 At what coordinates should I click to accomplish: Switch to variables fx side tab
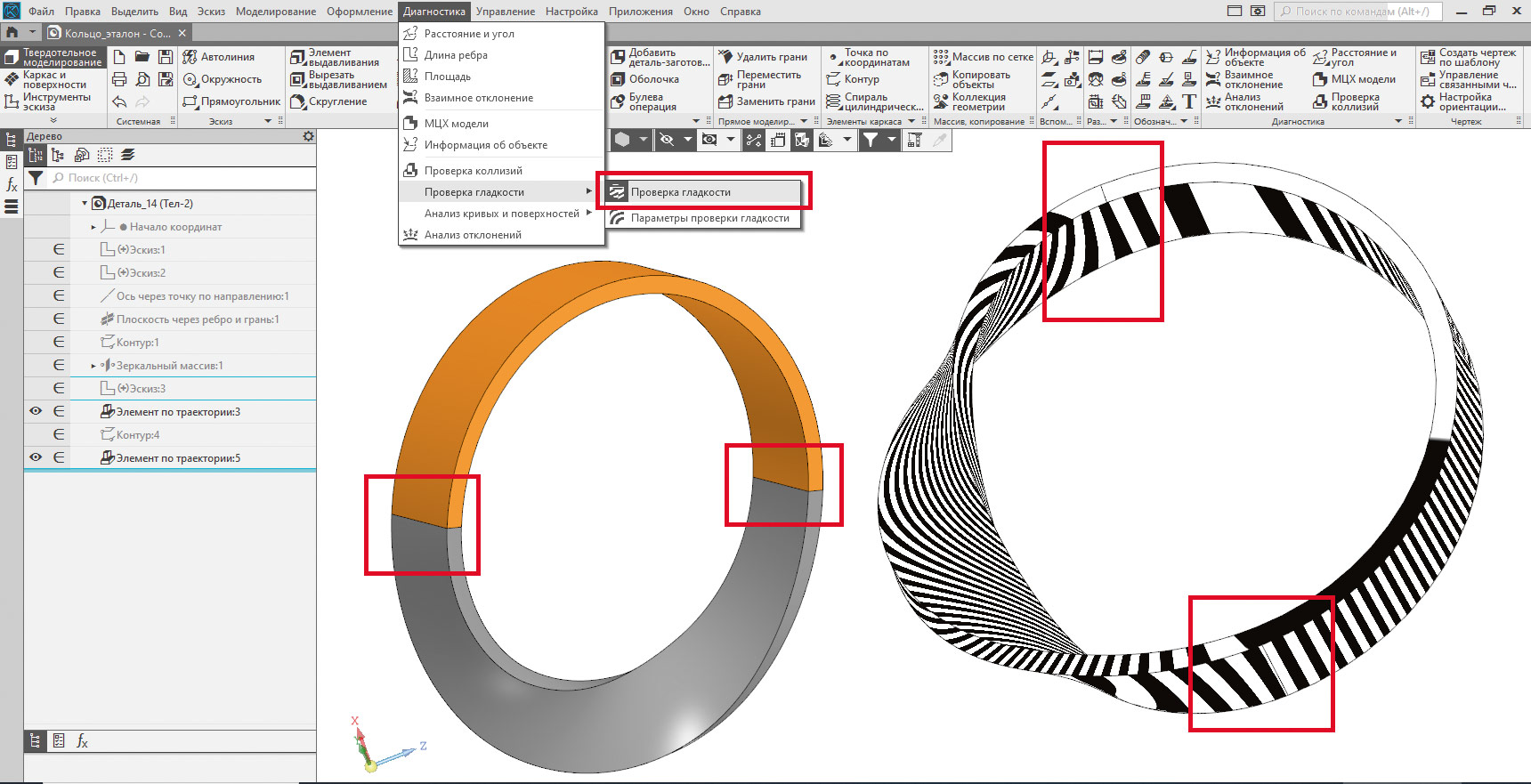point(12,184)
